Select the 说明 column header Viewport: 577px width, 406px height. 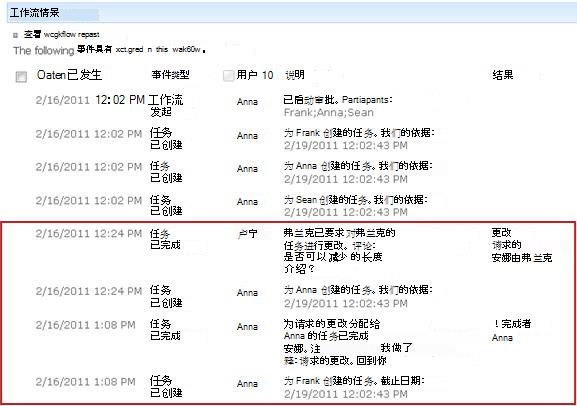coord(295,75)
